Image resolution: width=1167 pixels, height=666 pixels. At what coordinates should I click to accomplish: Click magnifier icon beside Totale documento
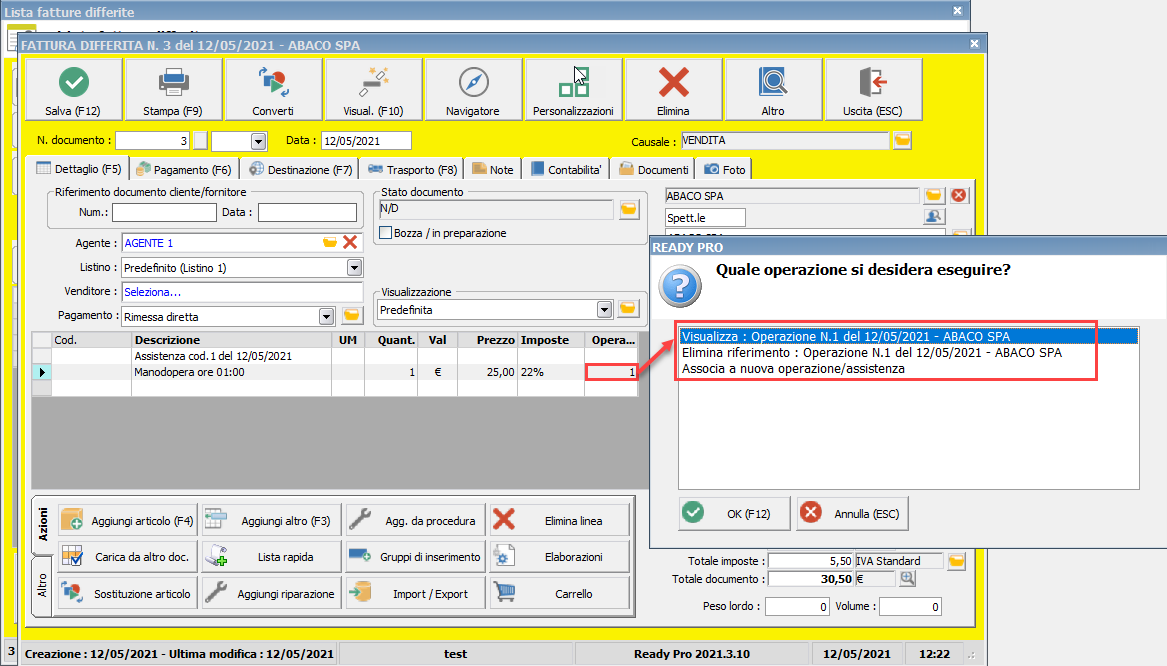(907, 578)
